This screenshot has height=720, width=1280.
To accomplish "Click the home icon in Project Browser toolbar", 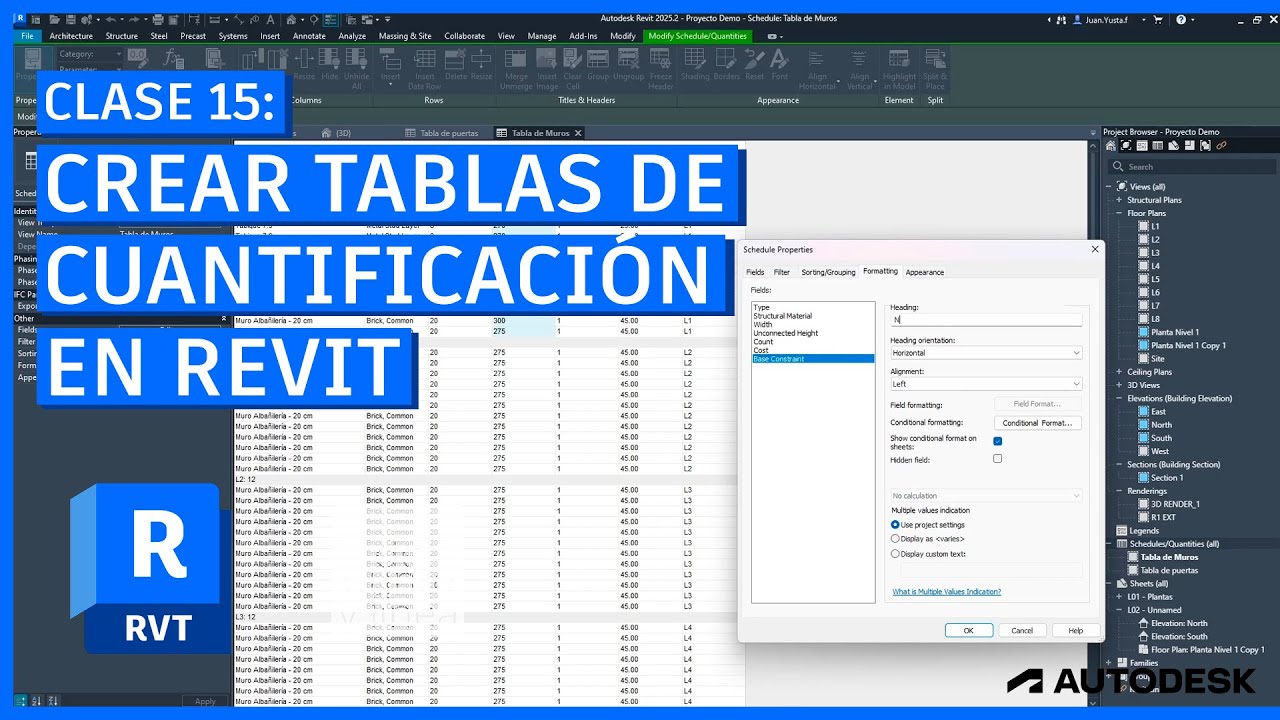I will pos(1111,146).
